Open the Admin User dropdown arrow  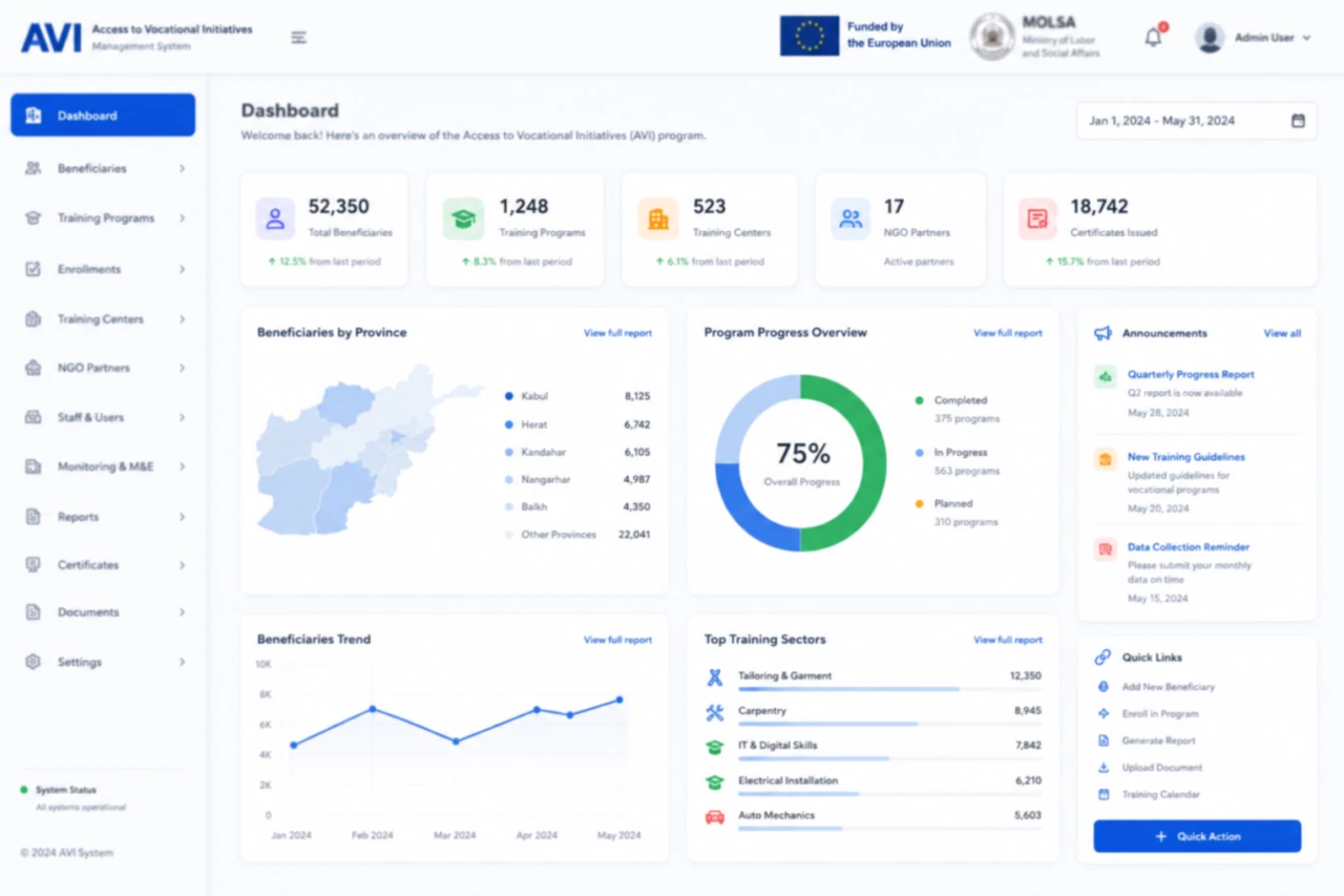pyautogui.click(x=1306, y=38)
